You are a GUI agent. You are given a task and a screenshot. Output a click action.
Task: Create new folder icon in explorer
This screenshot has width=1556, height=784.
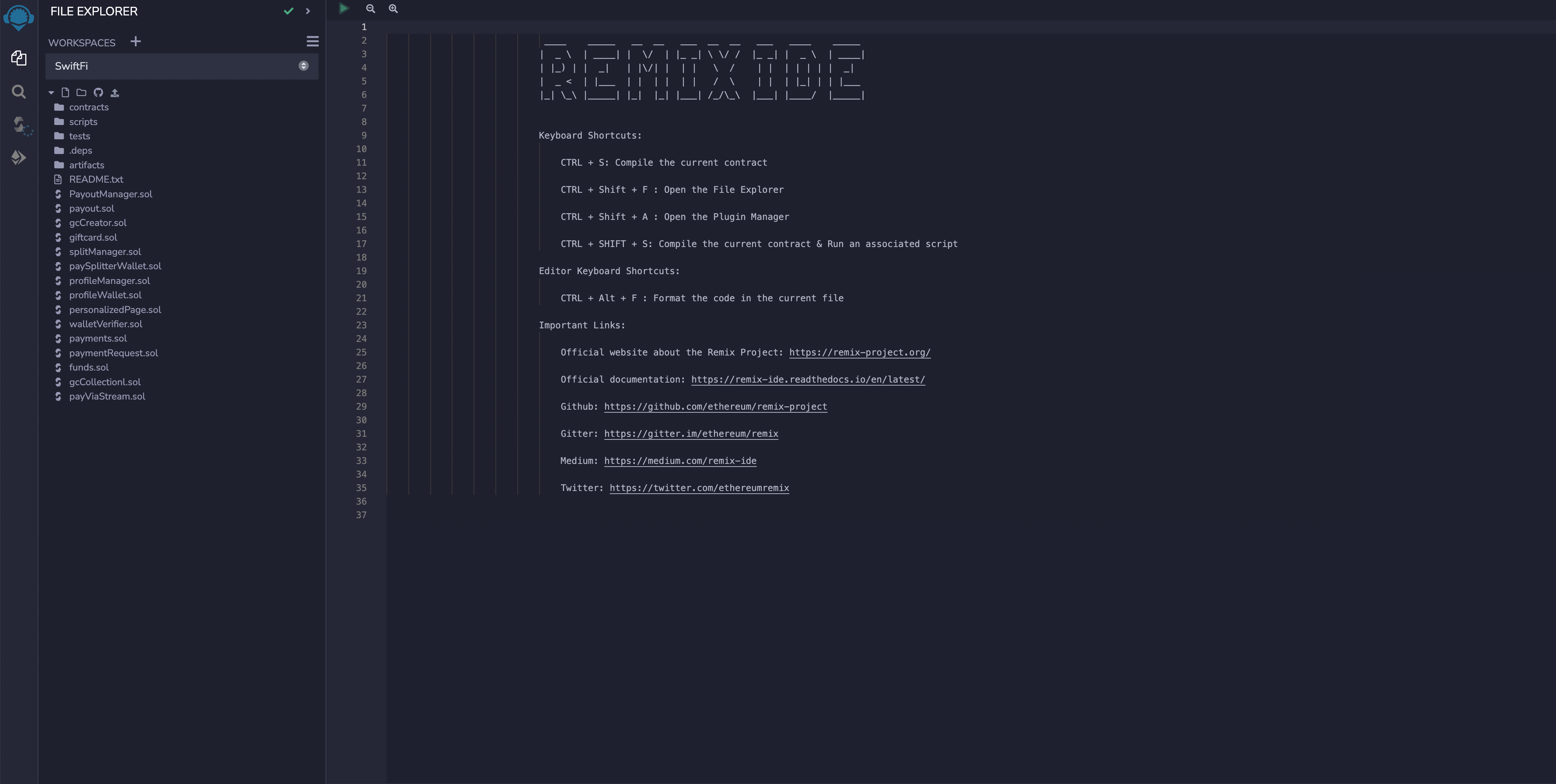point(81,92)
